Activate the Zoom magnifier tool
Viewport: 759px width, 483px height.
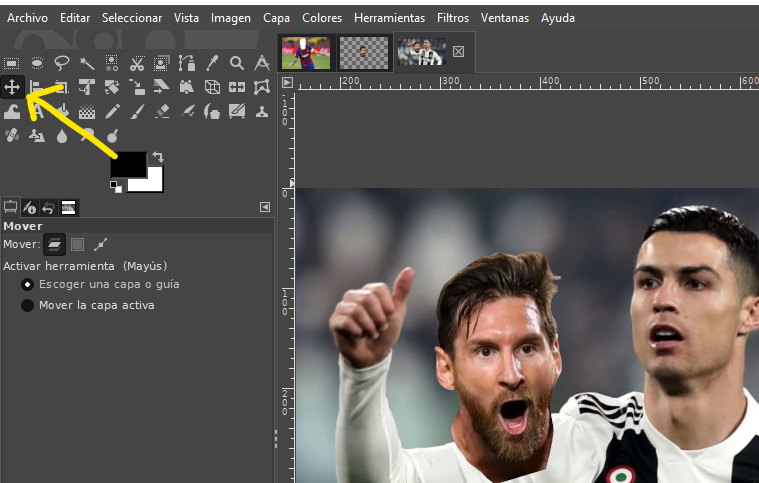(x=237, y=62)
